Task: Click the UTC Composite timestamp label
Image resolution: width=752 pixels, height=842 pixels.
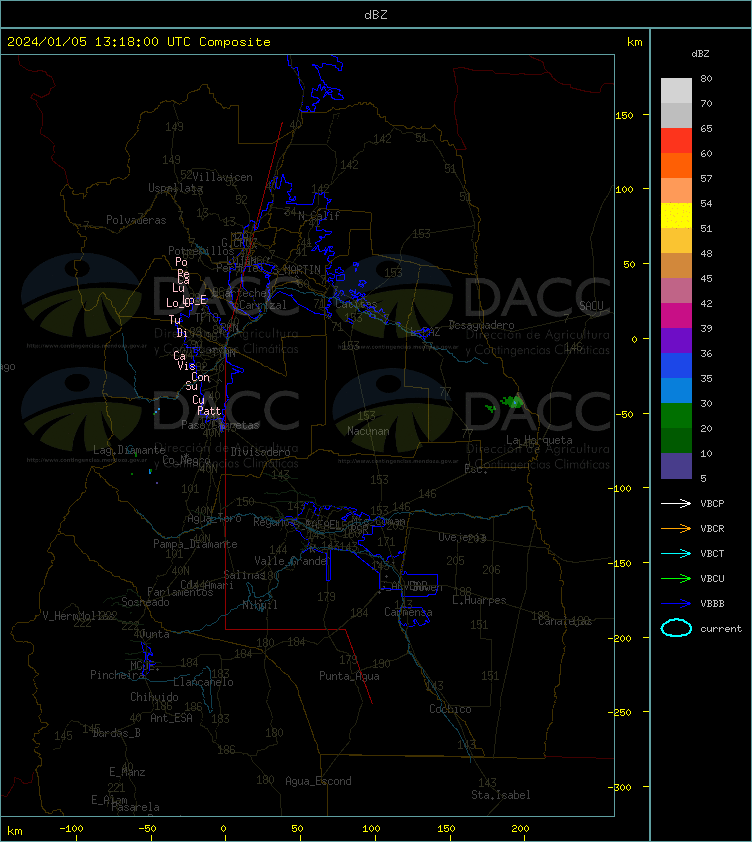Action: (x=139, y=42)
